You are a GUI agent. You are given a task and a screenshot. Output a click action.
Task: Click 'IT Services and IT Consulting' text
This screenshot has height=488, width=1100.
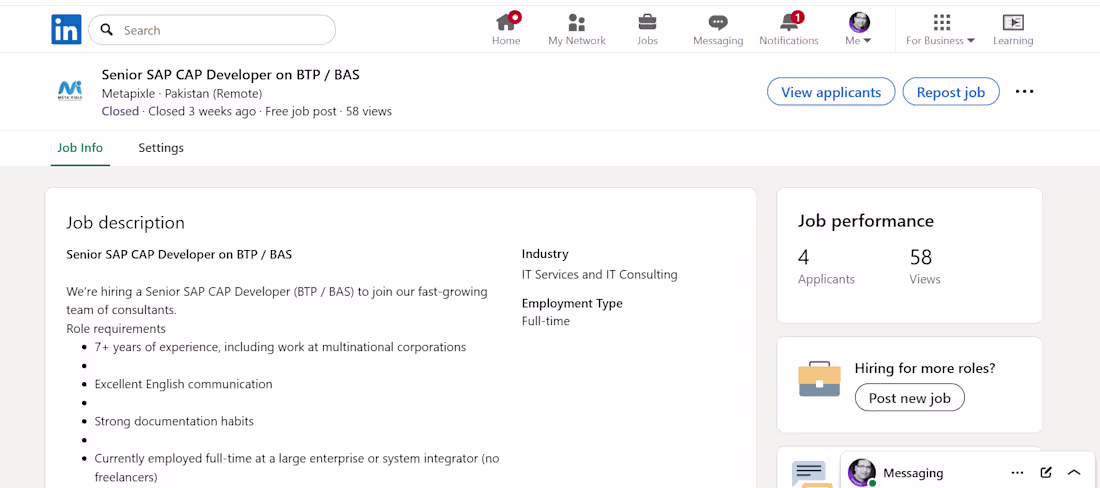[600, 274]
